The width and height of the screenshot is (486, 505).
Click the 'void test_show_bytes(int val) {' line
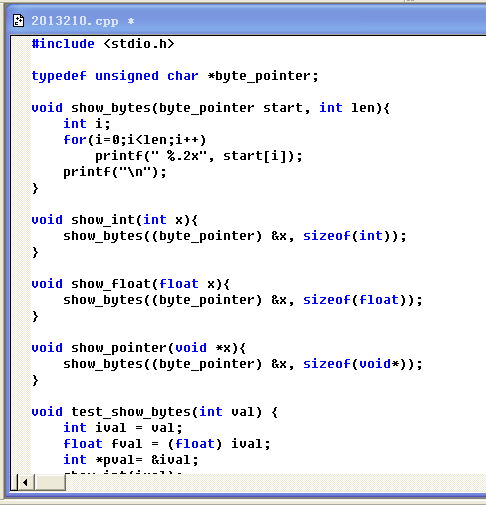[155, 412]
